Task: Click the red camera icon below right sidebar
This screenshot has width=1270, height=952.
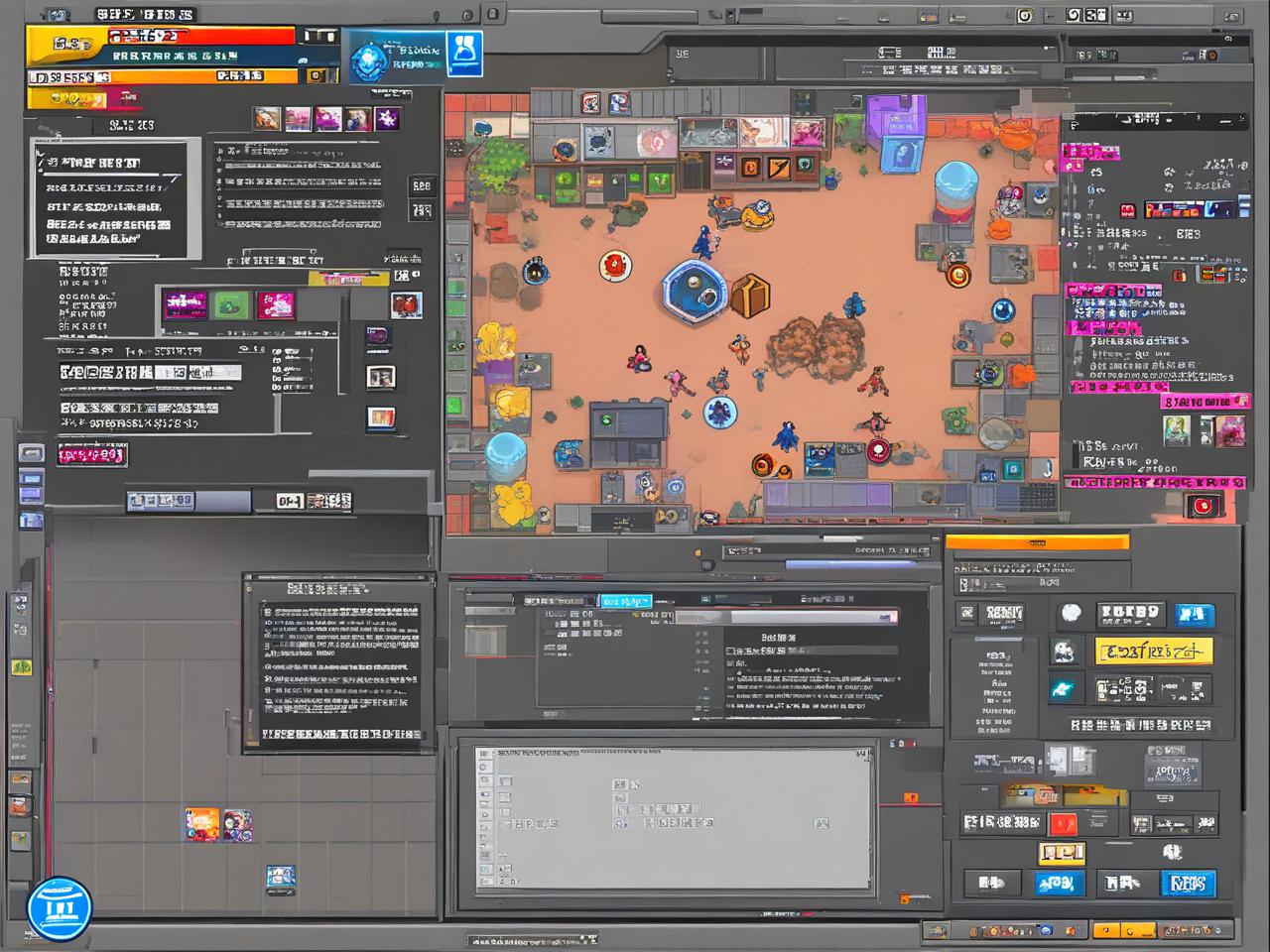Action: 1203,506
